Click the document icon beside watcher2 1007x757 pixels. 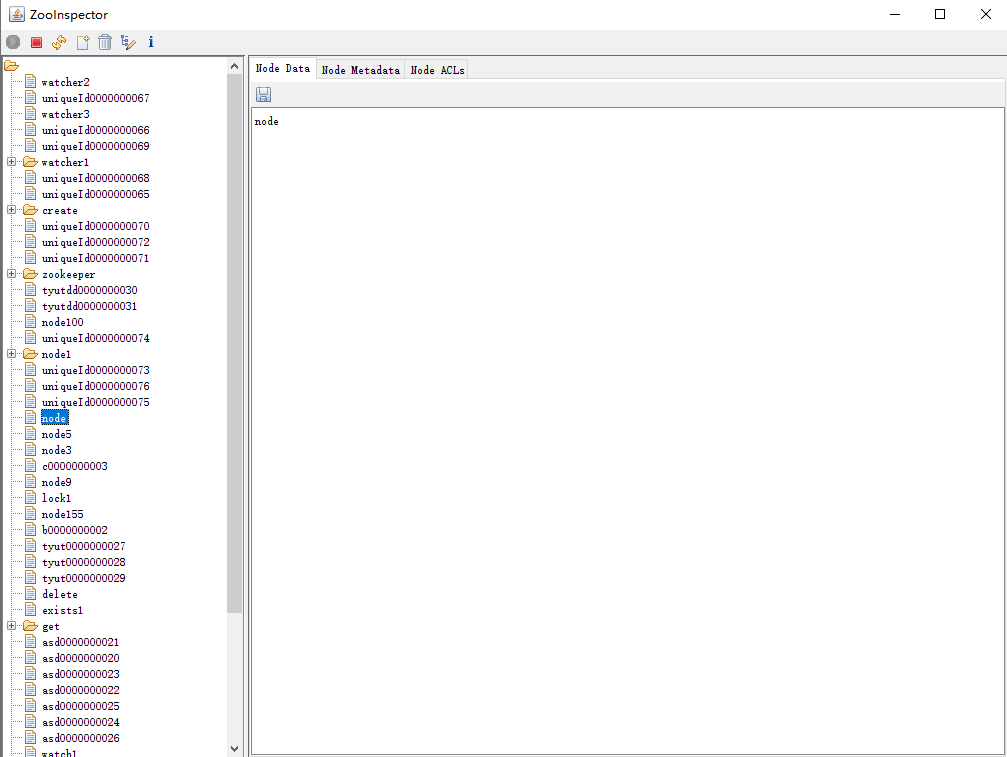[x=30, y=82]
